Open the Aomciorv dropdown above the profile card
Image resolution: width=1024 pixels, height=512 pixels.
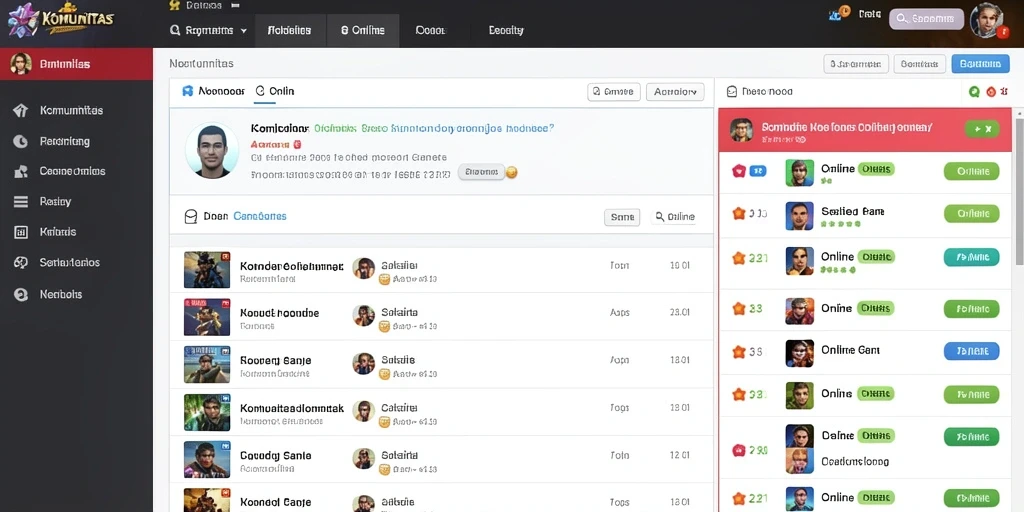[675, 92]
